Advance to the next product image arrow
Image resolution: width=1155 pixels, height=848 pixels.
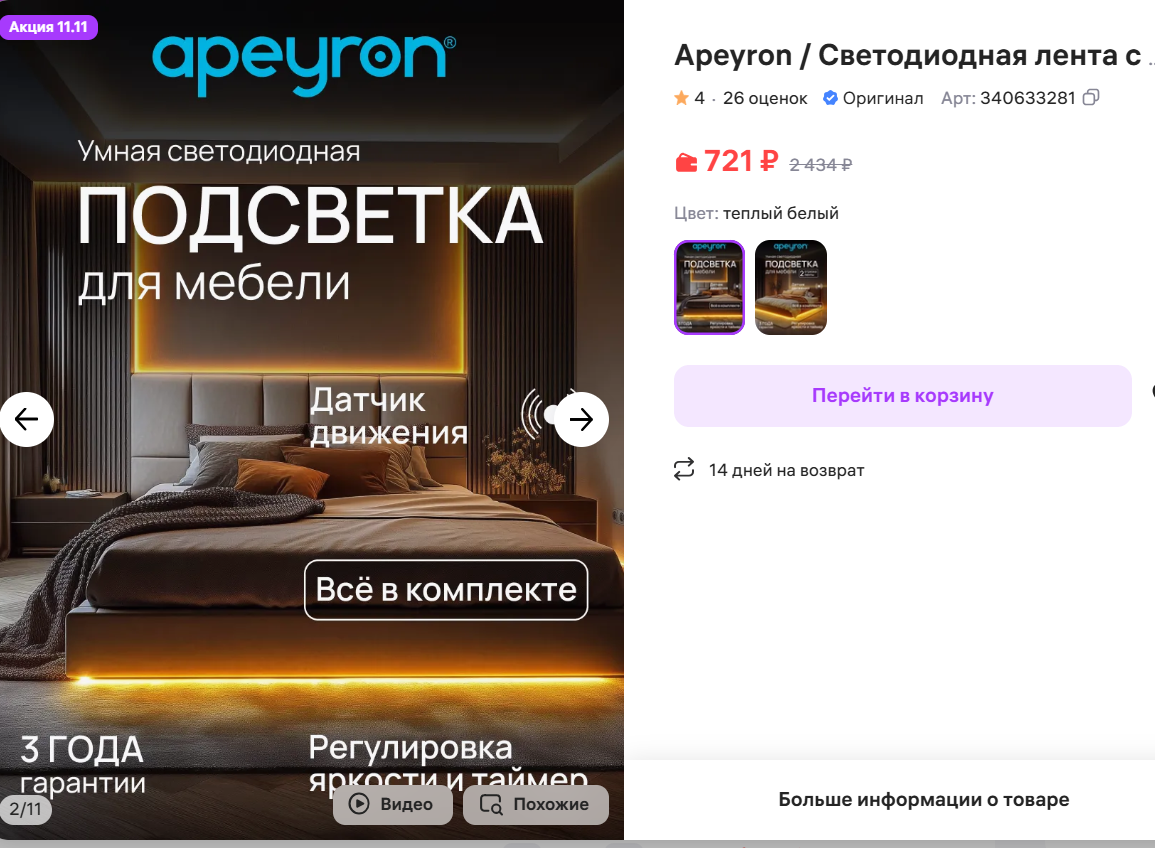(581, 419)
